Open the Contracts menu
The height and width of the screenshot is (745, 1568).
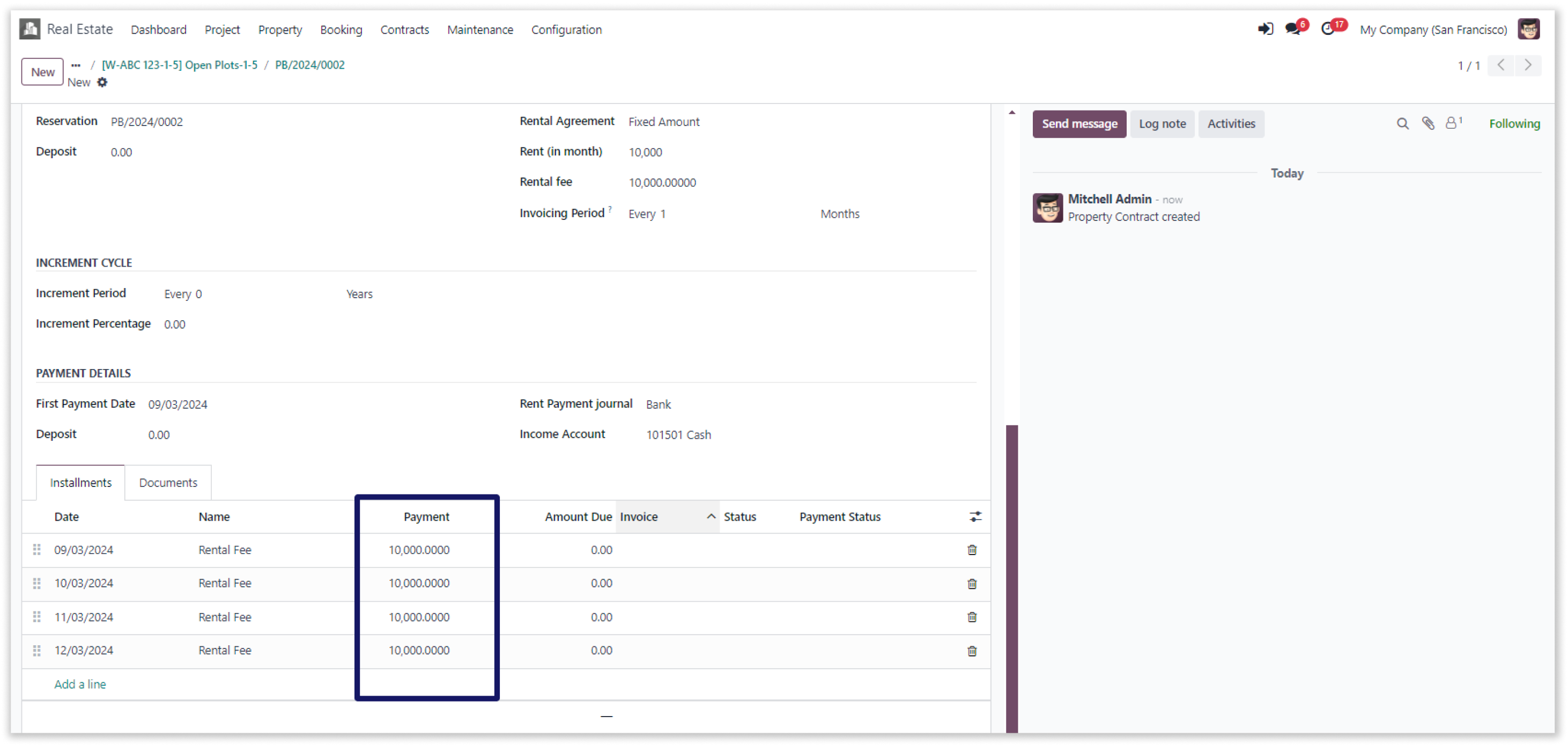pos(404,29)
